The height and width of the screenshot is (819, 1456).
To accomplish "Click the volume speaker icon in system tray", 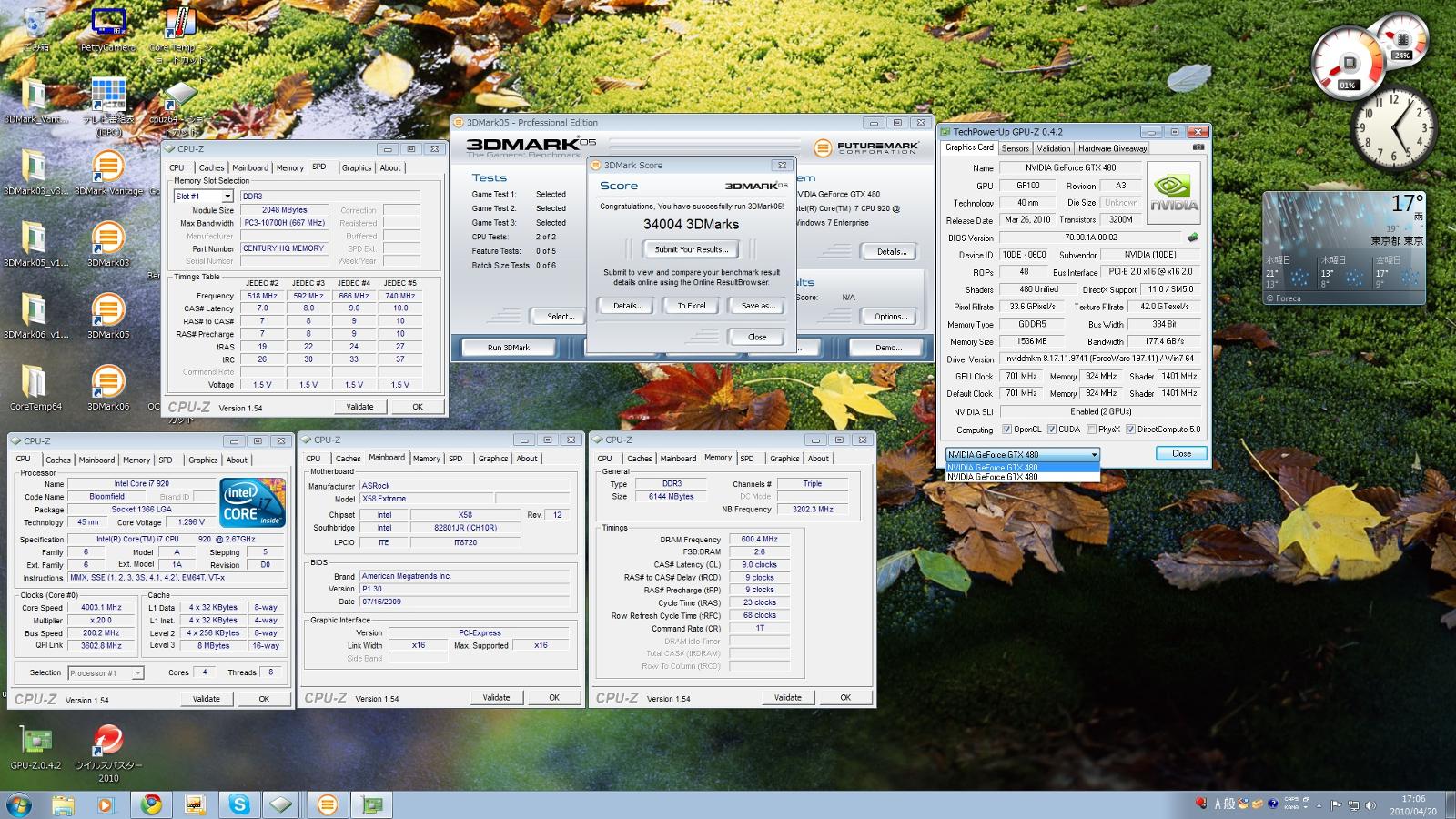I will click(x=1370, y=804).
